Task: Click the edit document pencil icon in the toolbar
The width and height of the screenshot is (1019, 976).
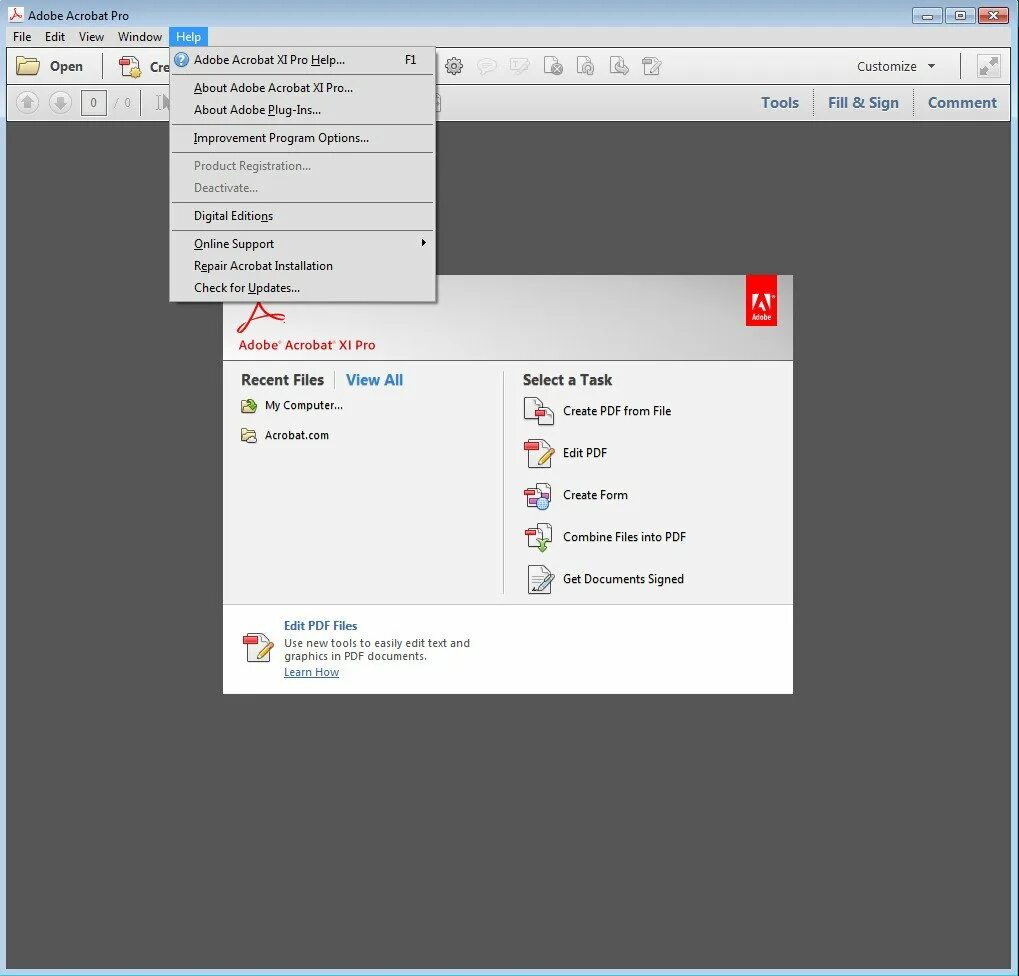Action: [x=651, y=66]
